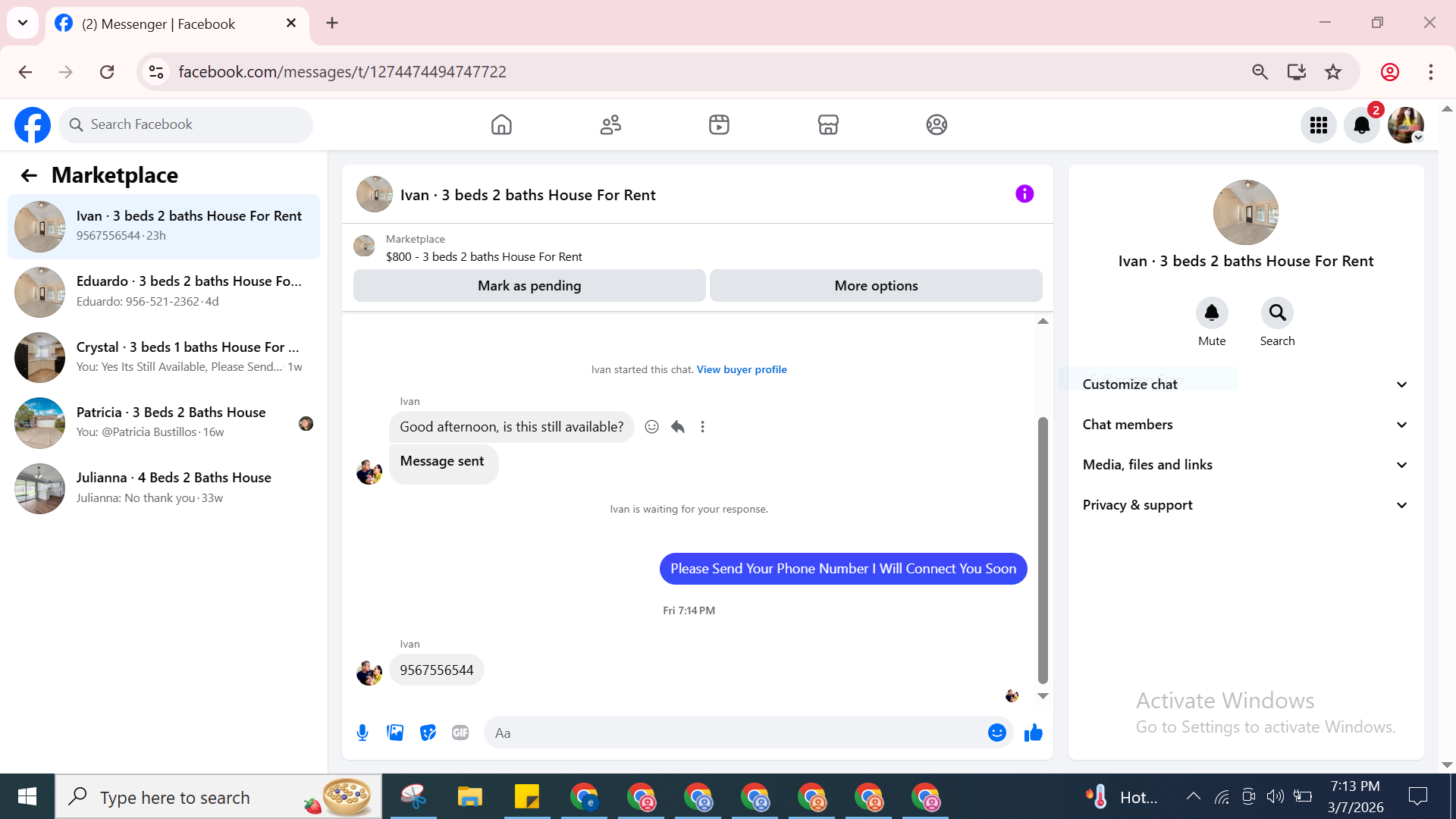Image resolution: width=1456 pixels, height=819 pixels.
Task: Open the Reels video icon
Action: pos(719,124)
